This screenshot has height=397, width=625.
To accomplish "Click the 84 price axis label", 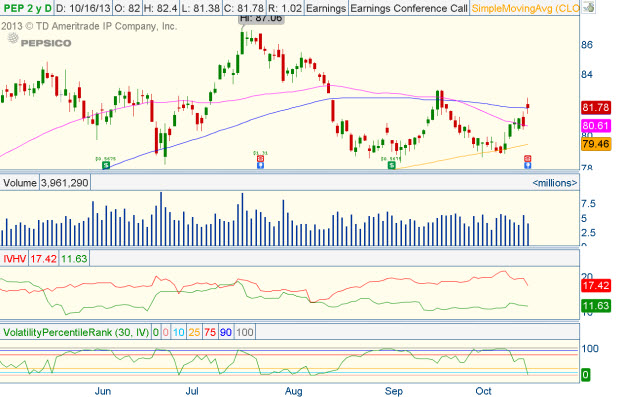I will pos(587,75).
